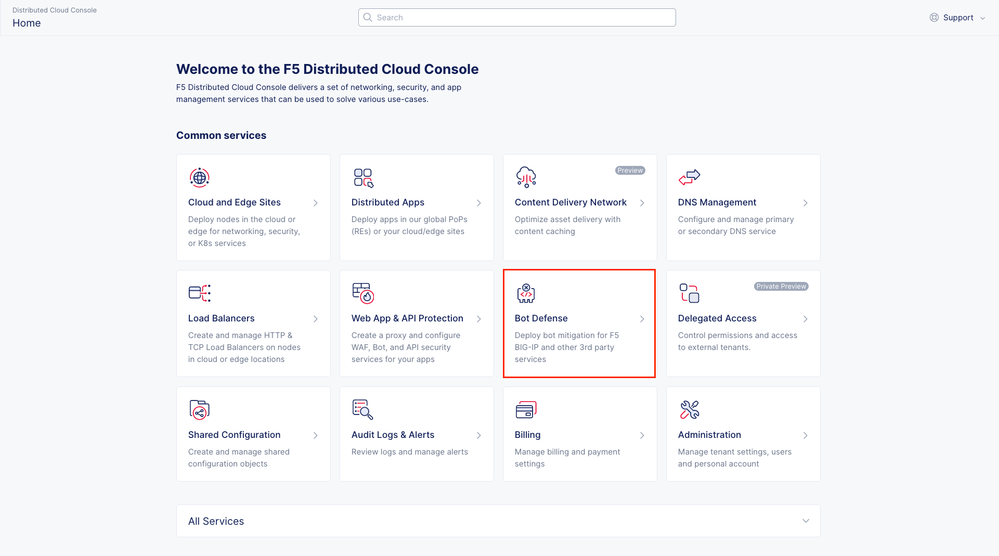Expand the All Services section
Screen dimensions: 999x556
[806, 521]
